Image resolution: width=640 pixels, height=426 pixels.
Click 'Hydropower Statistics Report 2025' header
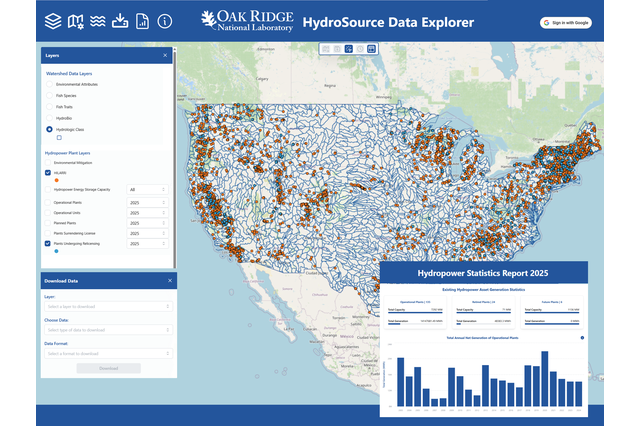483,273
